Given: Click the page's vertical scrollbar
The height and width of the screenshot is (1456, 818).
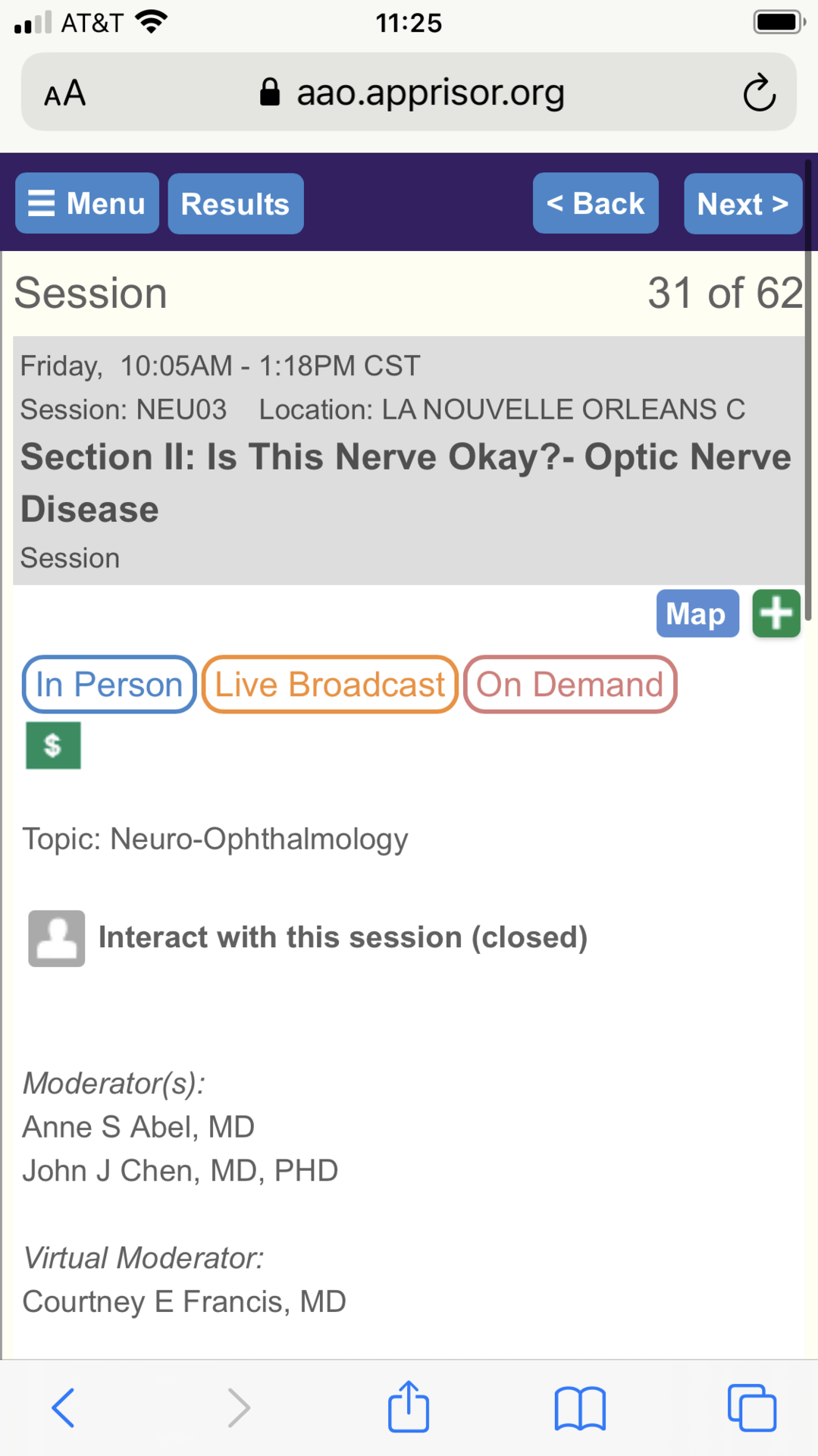Looking at the screenshot, I should pyautogui.click(x=808, y=390).
